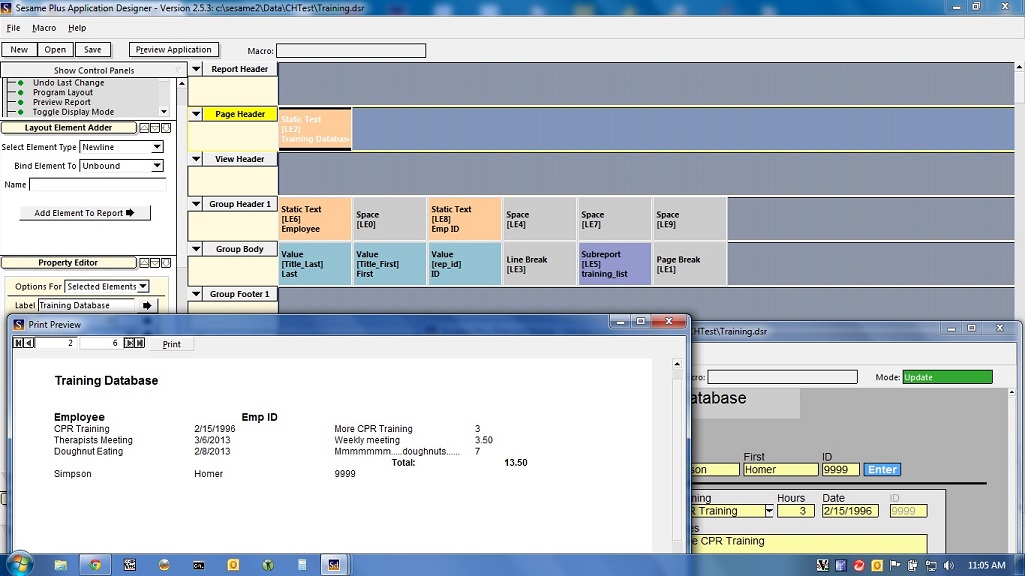
Task: Select Line Break LE3 element
Action: [x=539, y=264]
